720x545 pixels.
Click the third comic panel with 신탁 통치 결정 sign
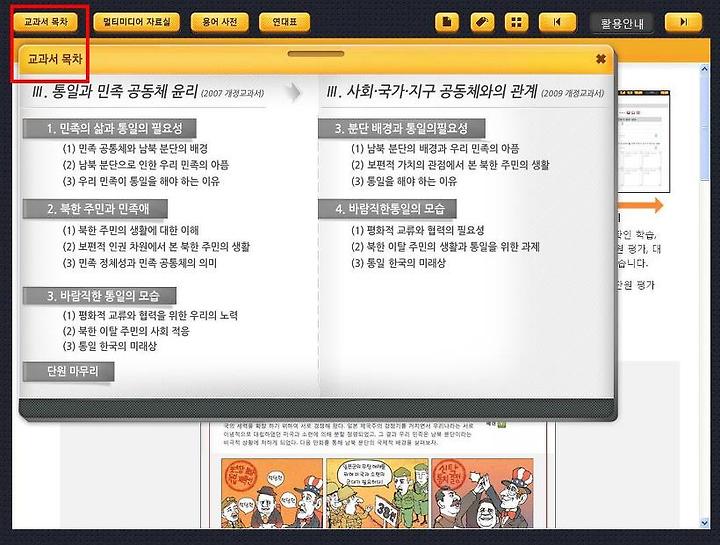(482, 493)
